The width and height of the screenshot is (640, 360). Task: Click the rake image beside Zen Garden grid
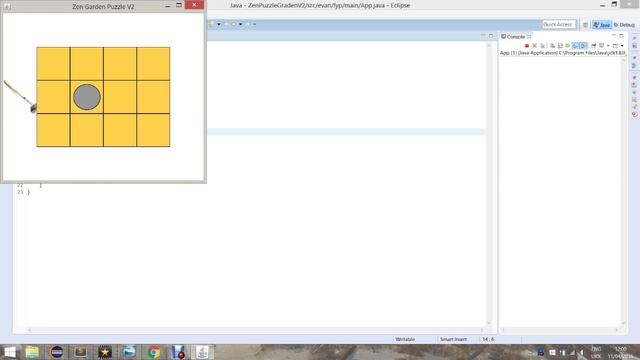pos(20,96)
